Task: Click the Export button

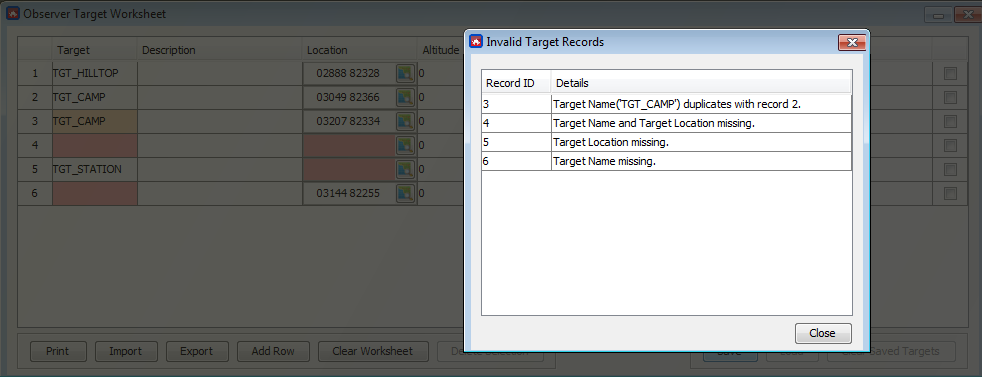Action: point(197,351)
